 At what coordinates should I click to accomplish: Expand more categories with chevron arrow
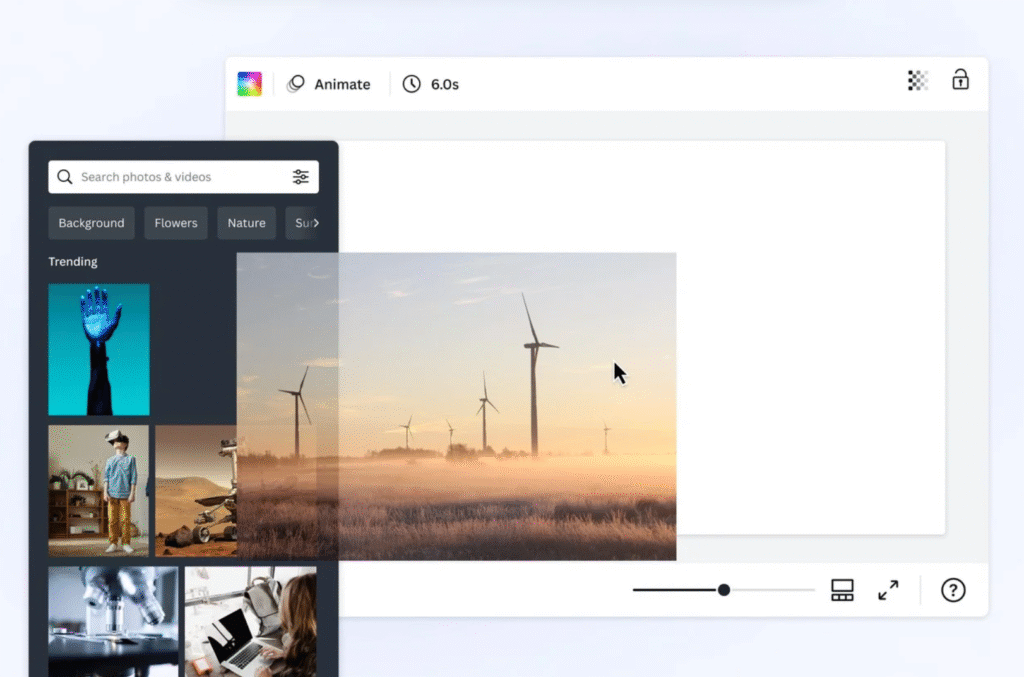pyautogui.click(x=315, y=223)
